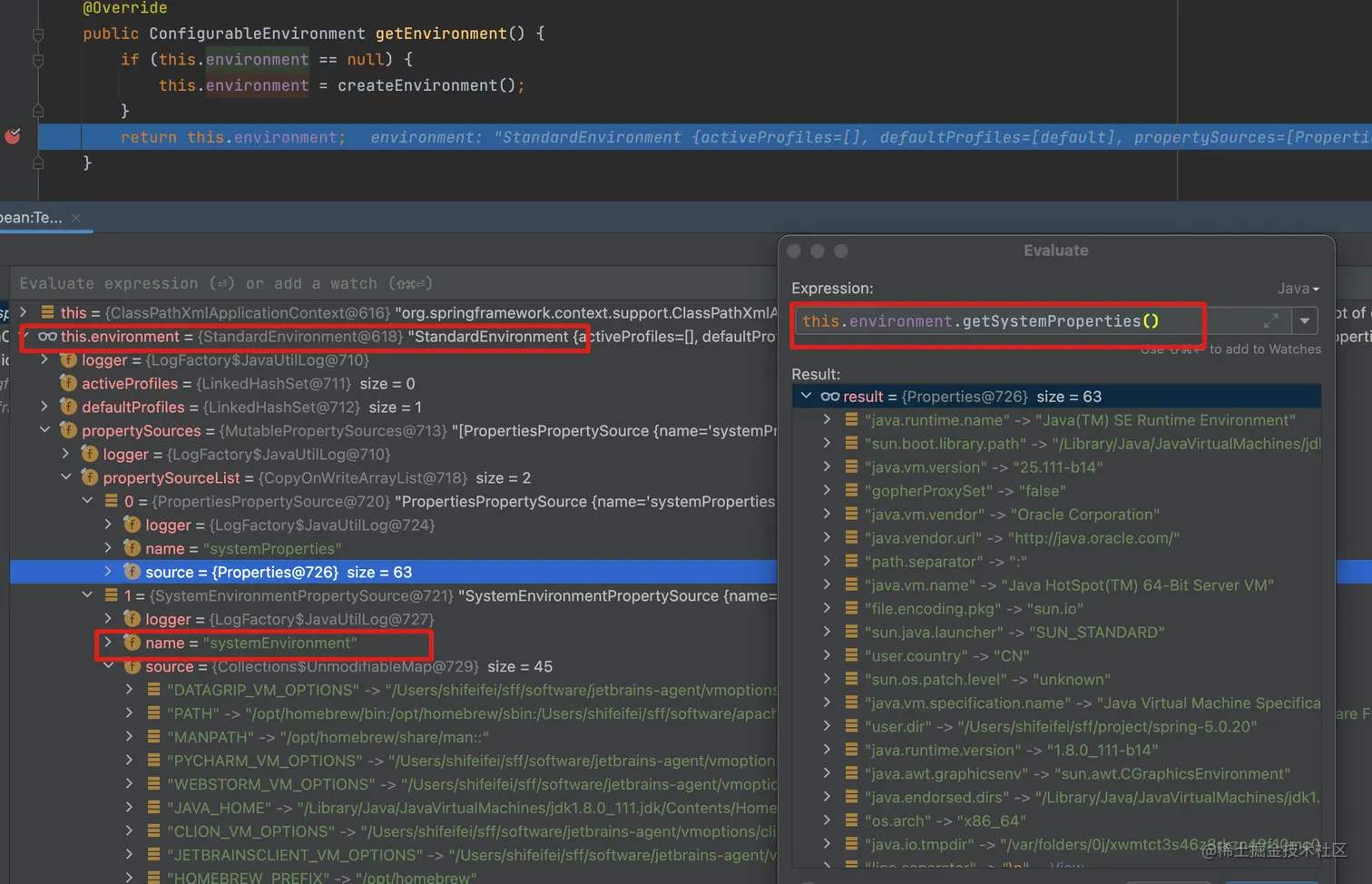Select the this.environment watch glasses icon
This screenshot has width=1372, height=884.
click(x=47, y=336)
